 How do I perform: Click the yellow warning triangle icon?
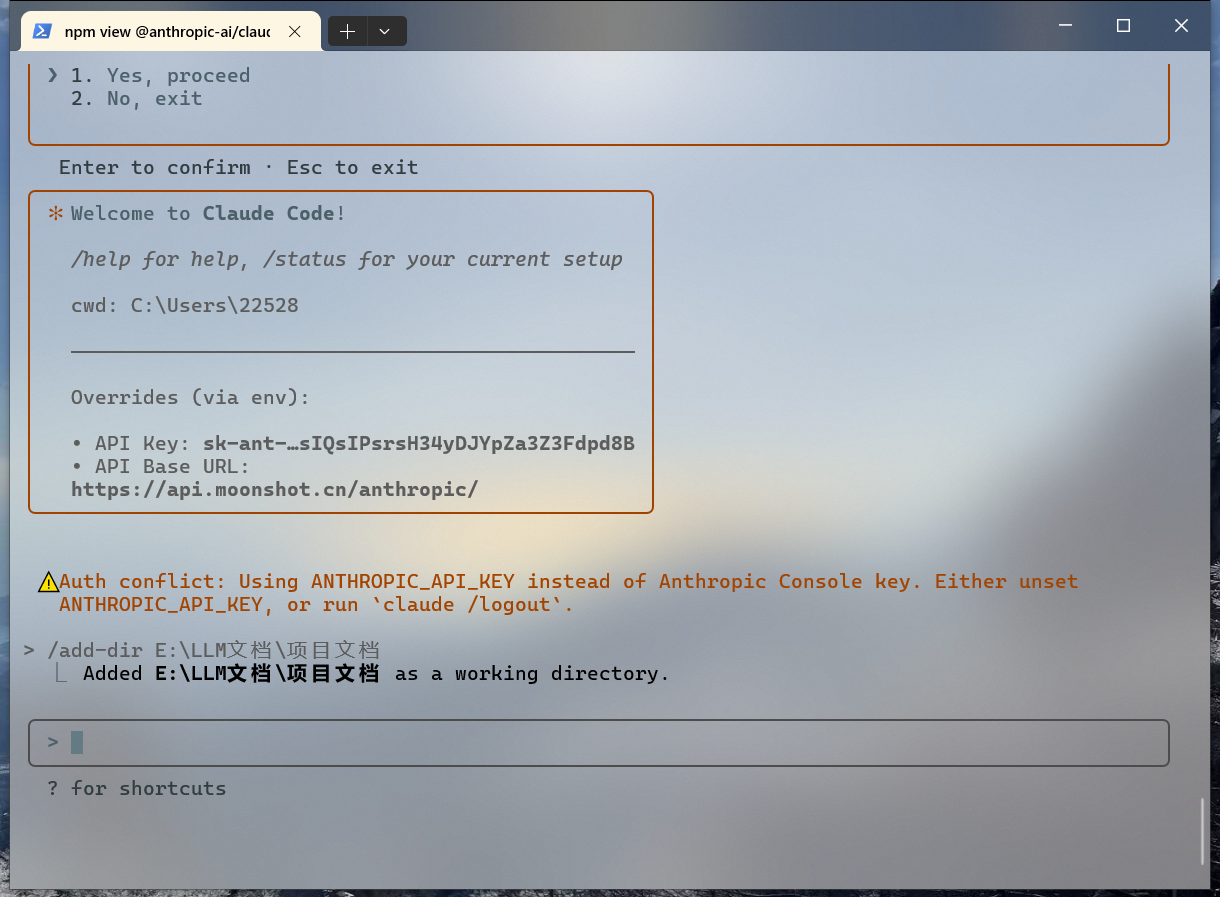point(48,582)
